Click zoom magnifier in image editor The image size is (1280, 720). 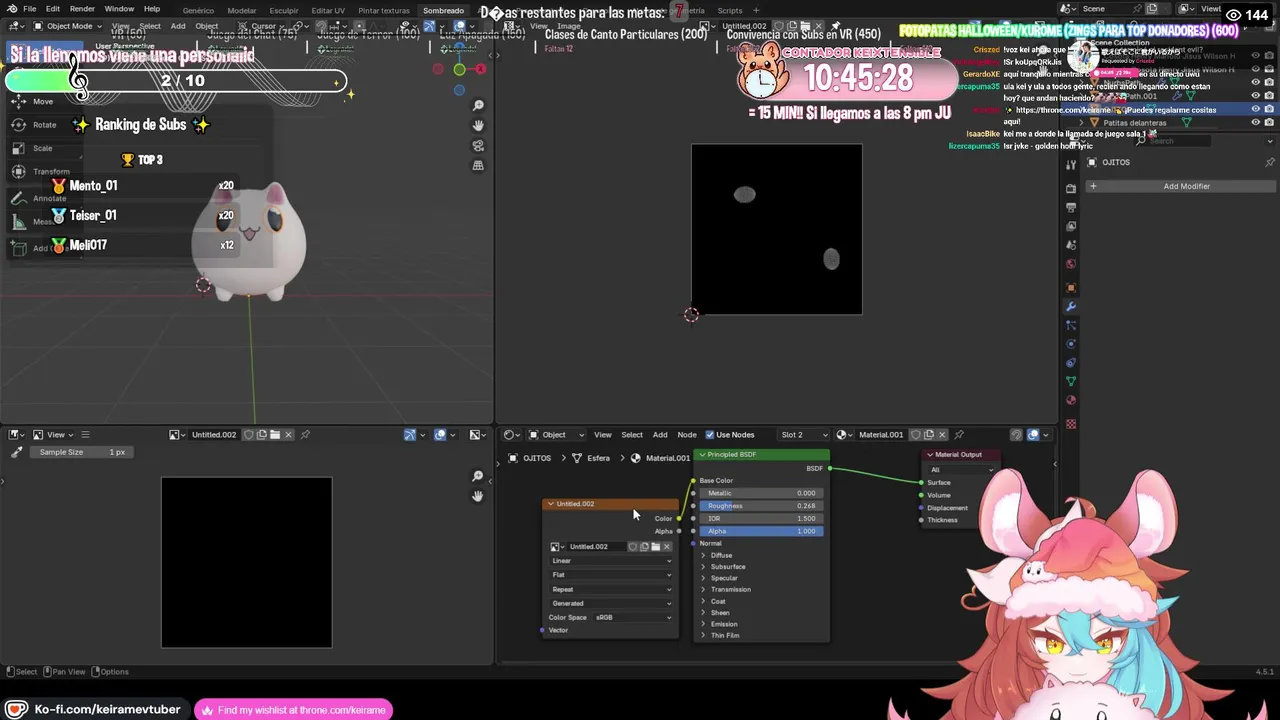coord(478,476)
